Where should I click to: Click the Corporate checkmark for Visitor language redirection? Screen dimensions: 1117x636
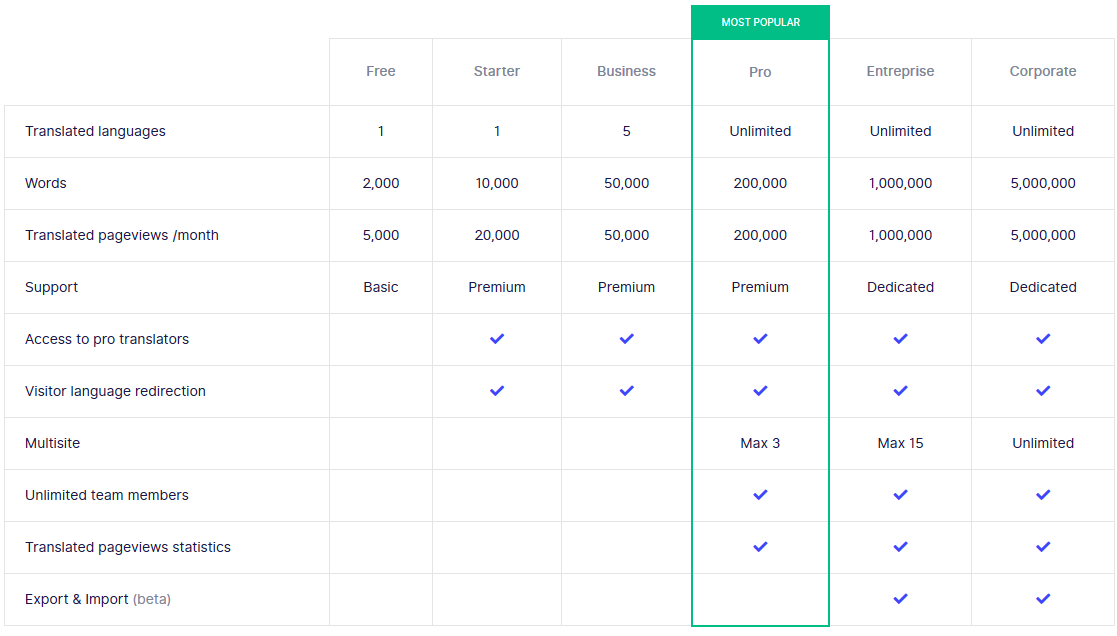coord(1043,391)
